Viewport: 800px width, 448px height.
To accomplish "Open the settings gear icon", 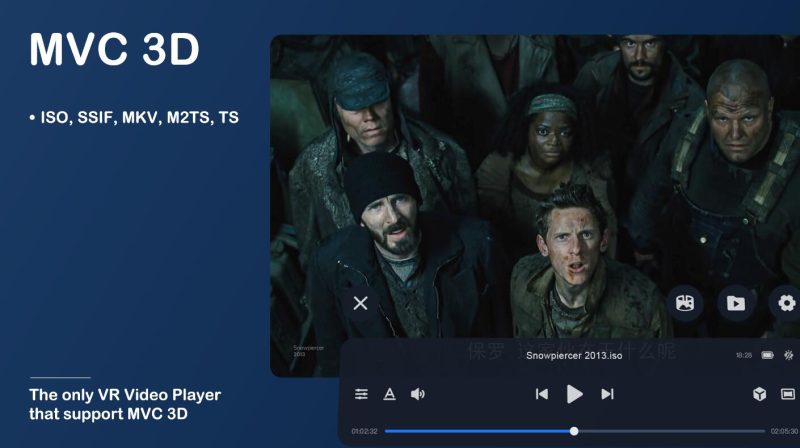I will pyautogui.click(x=786, y=303).
